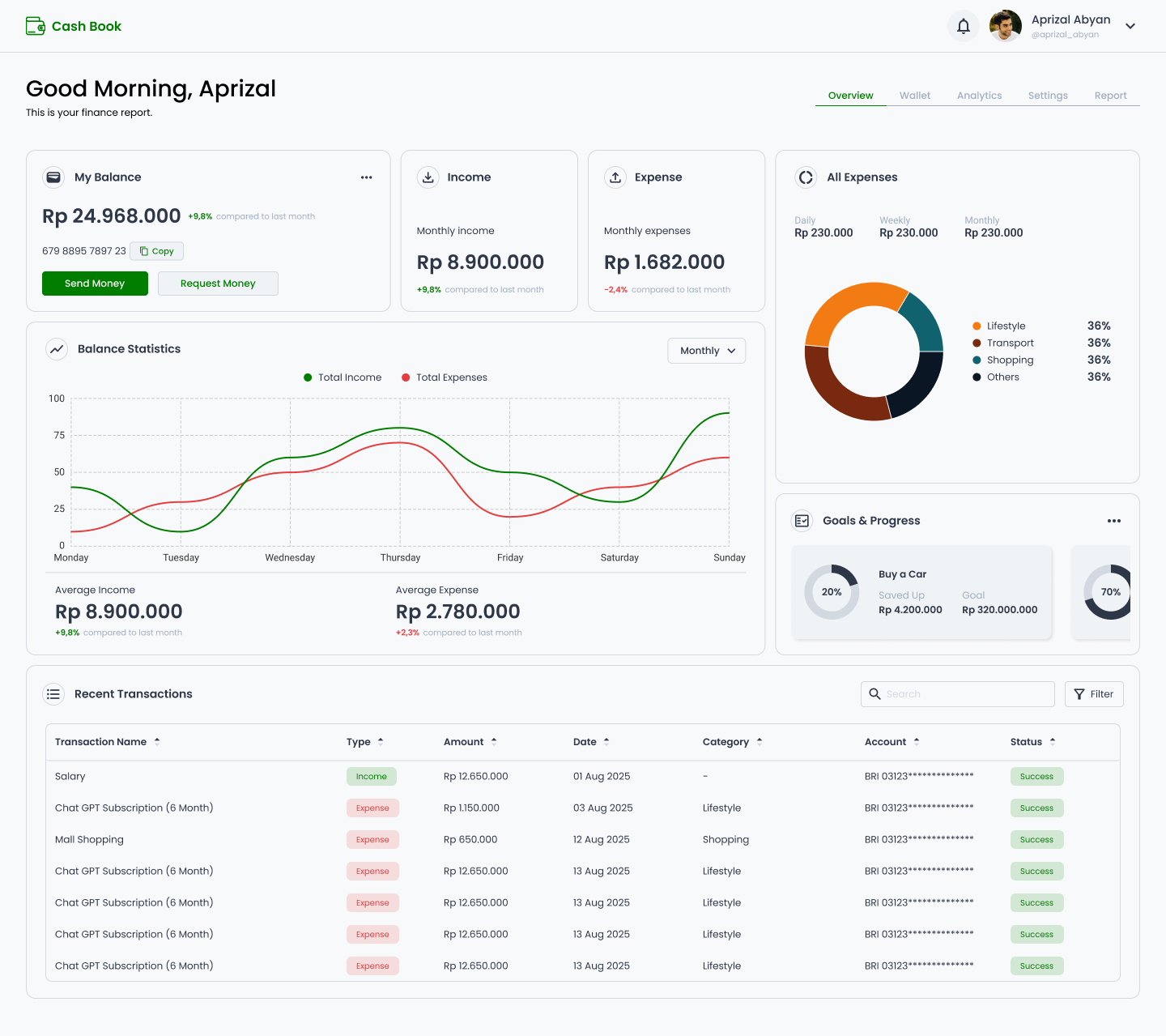Click the 01 Aug 2025 date cell
The height and width of the screenshot is (1036, 1166).
tap(602, 777)
